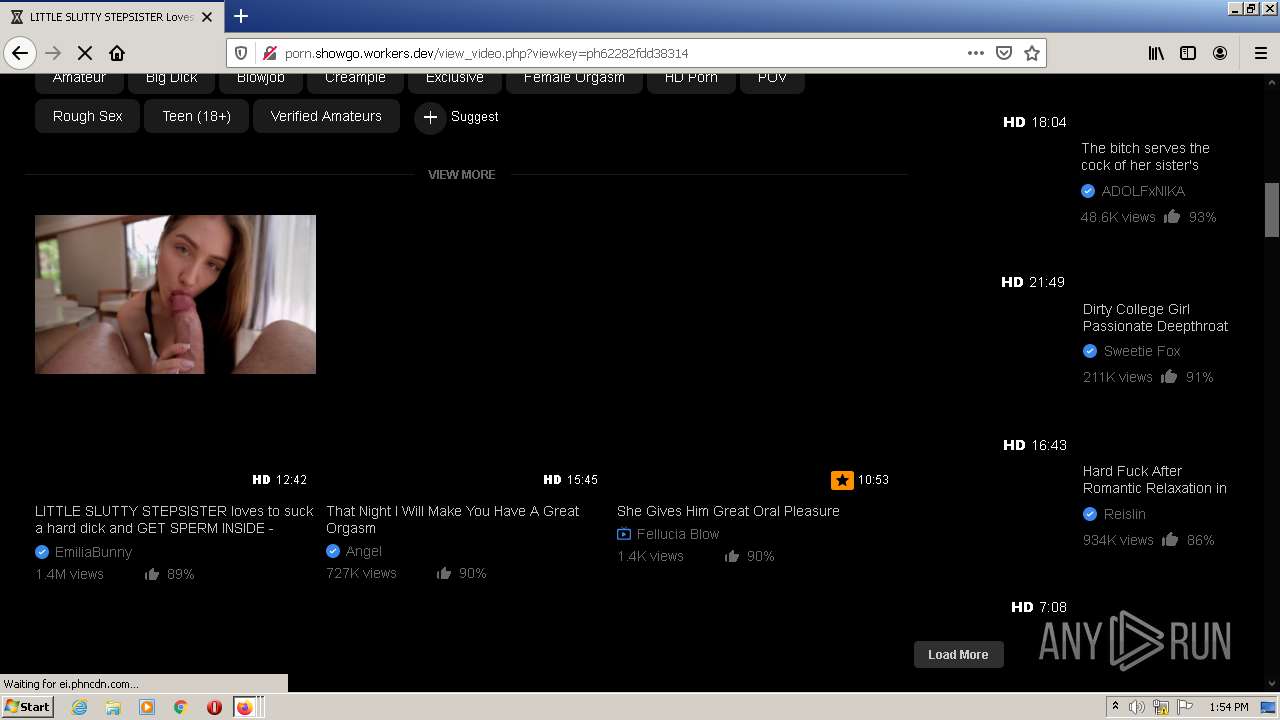Open the page actions ellipsis menu

coord(976,53)
